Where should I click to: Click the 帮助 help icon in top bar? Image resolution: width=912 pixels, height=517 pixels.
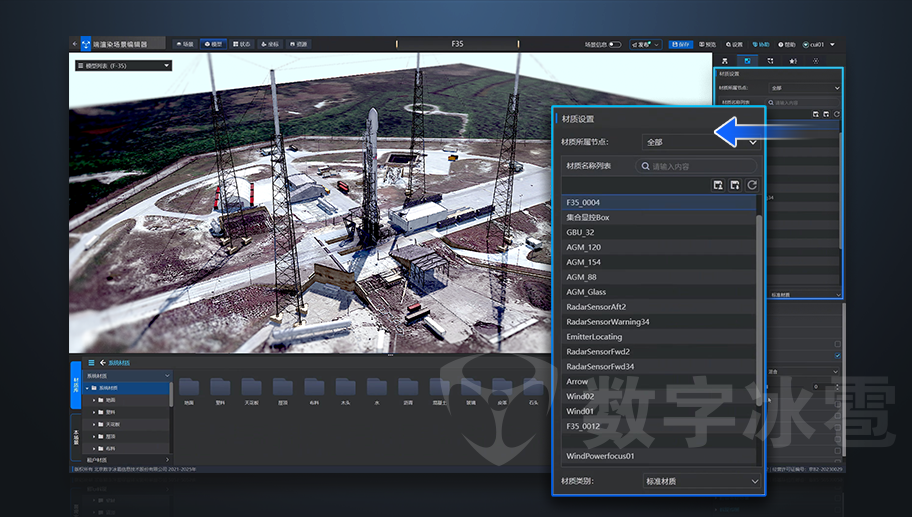click(787, 45)
